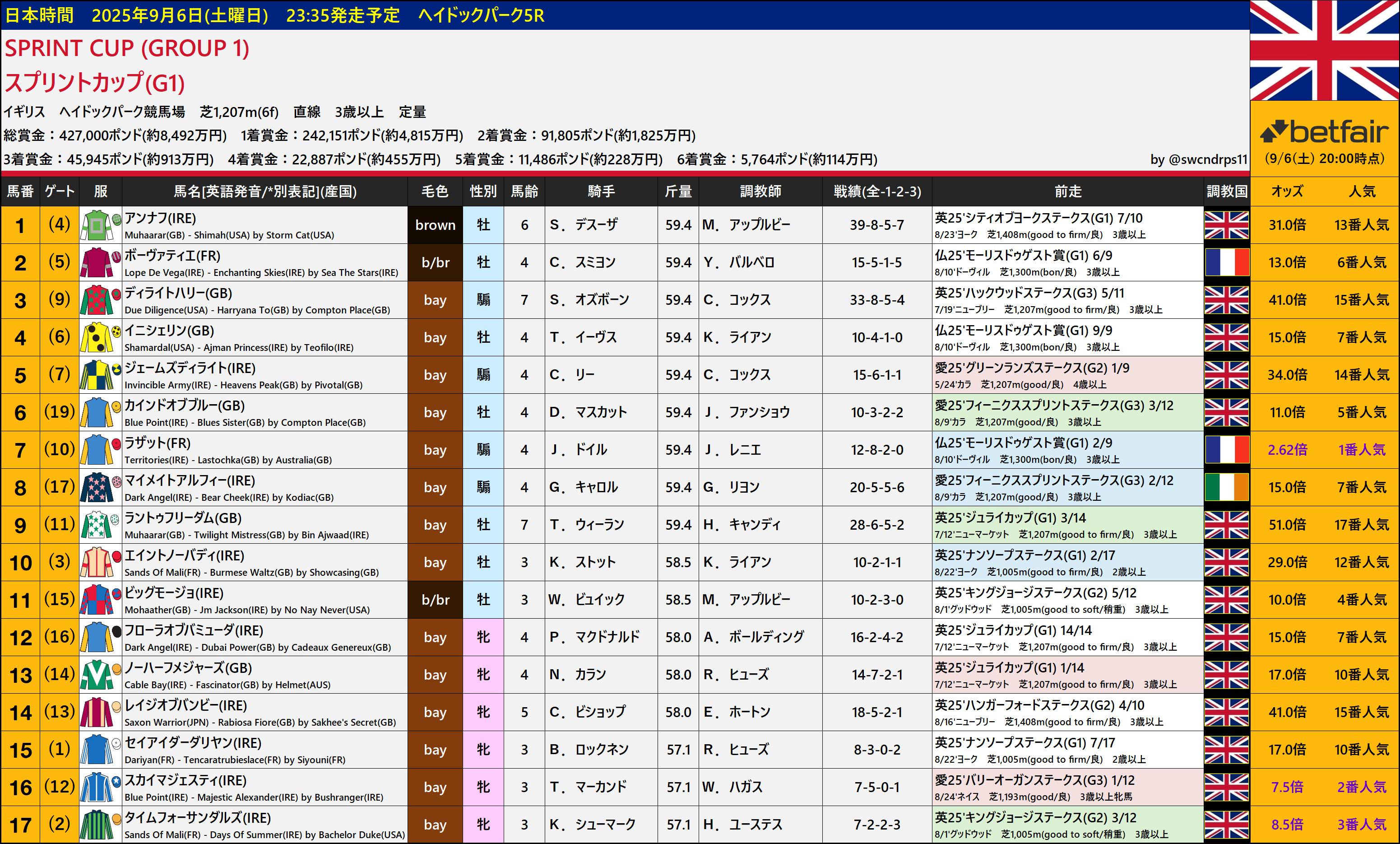This screenshot has width=1400, height=844.
Task: Click the yellow black-spotted silks of Inisherin
Action: (96, 338)
